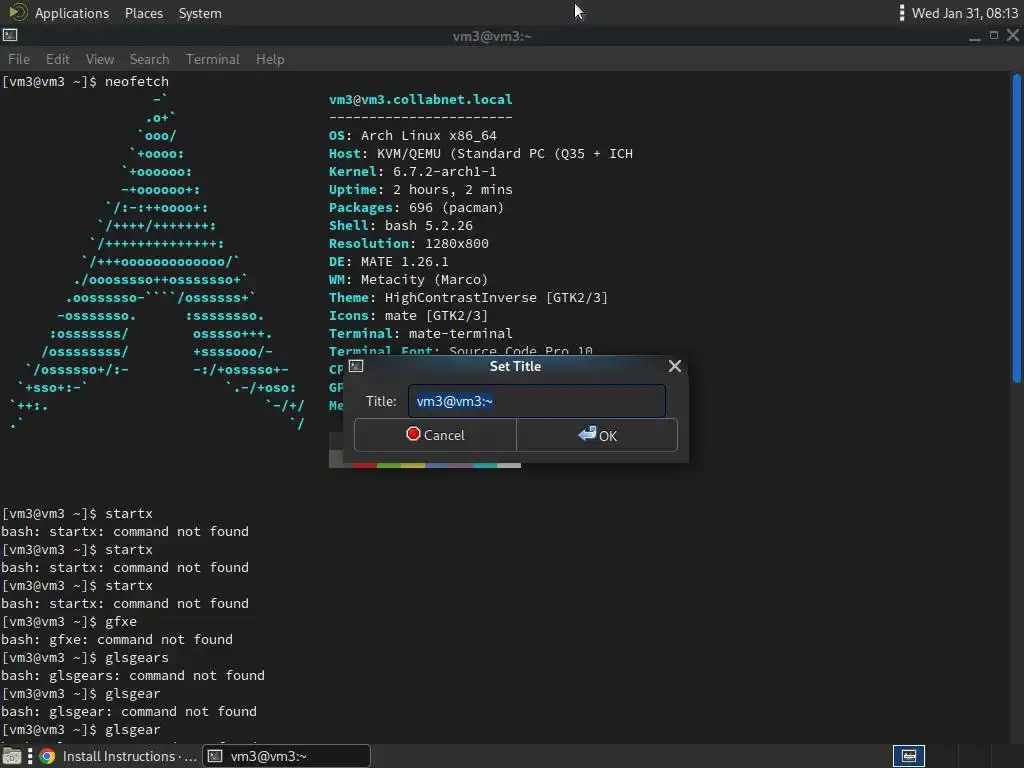Click the 'Theme: HighContrastInverse' line
The width and height of the screenshot is (1024, 768).
[468, 298]
